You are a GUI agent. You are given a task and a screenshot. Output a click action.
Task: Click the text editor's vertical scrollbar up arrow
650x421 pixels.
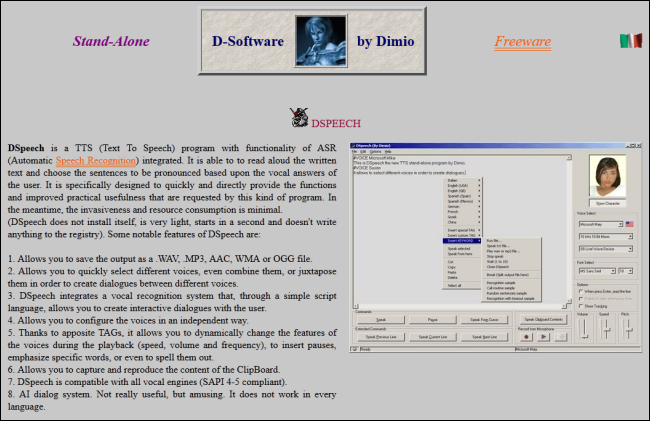tap(569, 158)
